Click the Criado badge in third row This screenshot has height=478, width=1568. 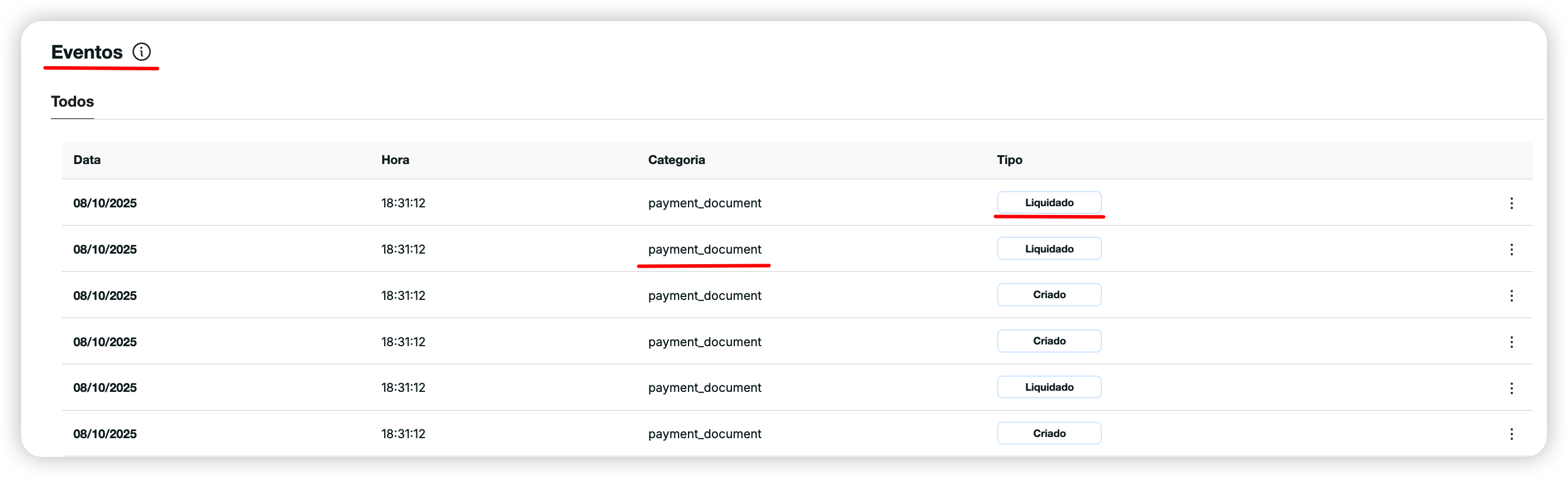(x=1048, y=295)
